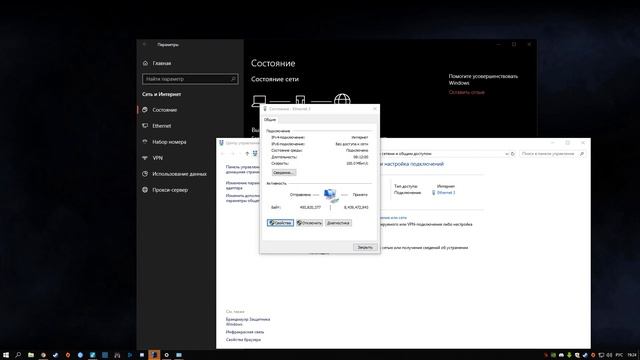Open Свойства браузера link
The width and height of the screenshot is (640, 360).
(x=243, y=340)
